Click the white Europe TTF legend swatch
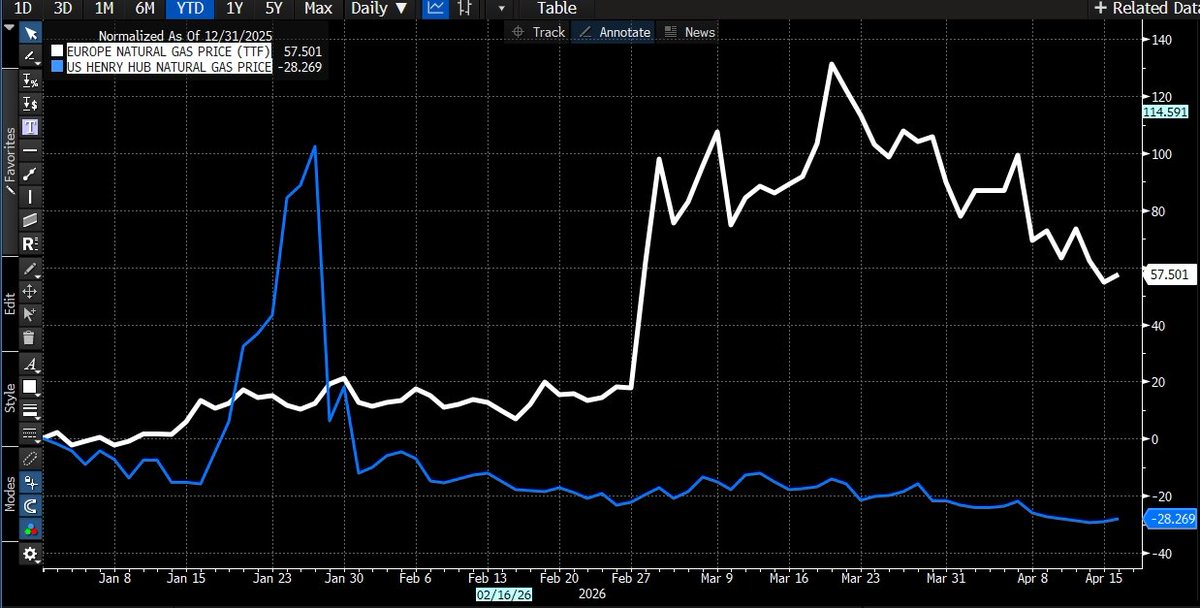Image resolution: width=1200 pixels, height=608 pixels. pos(58,50)
